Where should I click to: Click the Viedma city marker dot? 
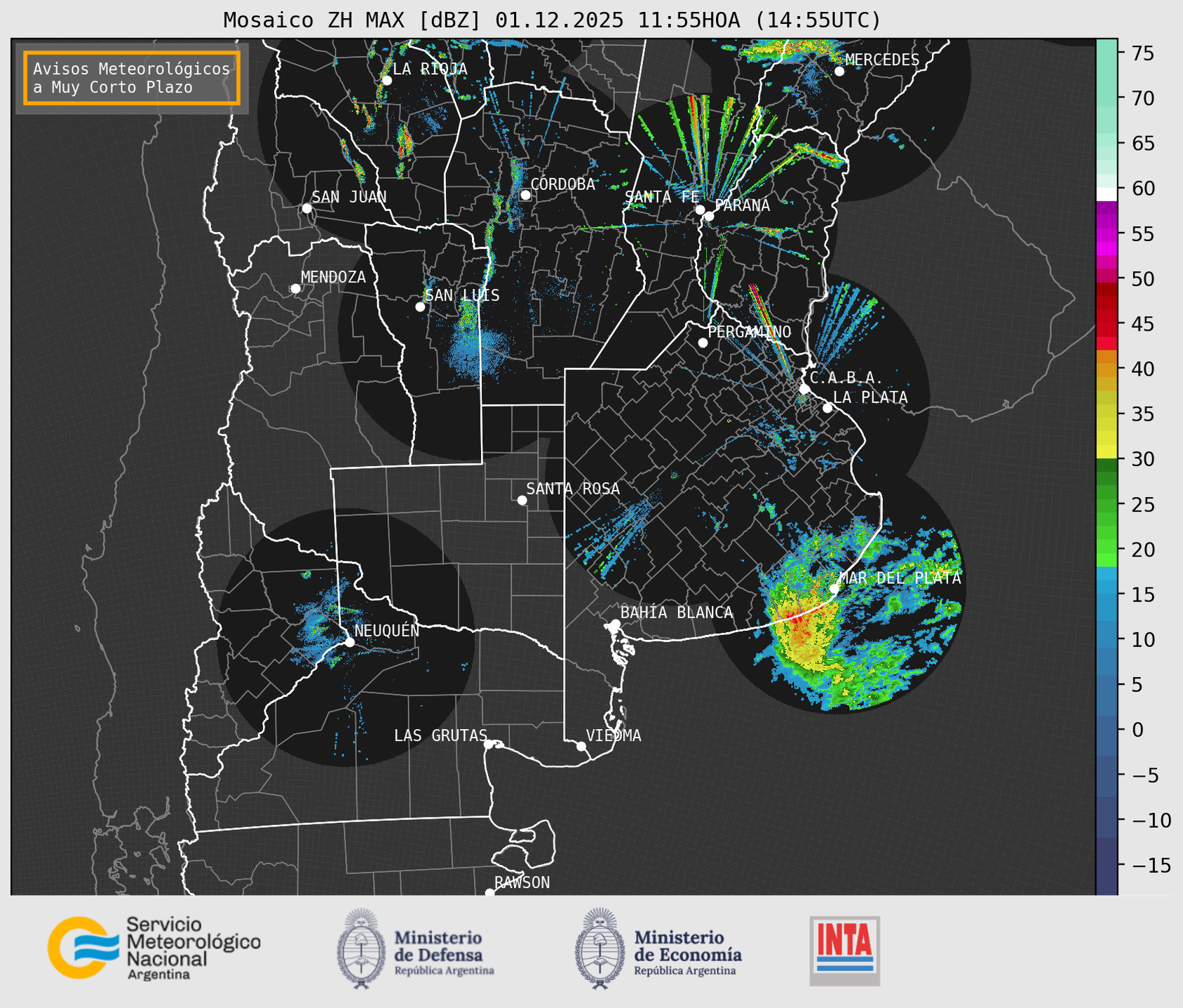click(581, 746)
